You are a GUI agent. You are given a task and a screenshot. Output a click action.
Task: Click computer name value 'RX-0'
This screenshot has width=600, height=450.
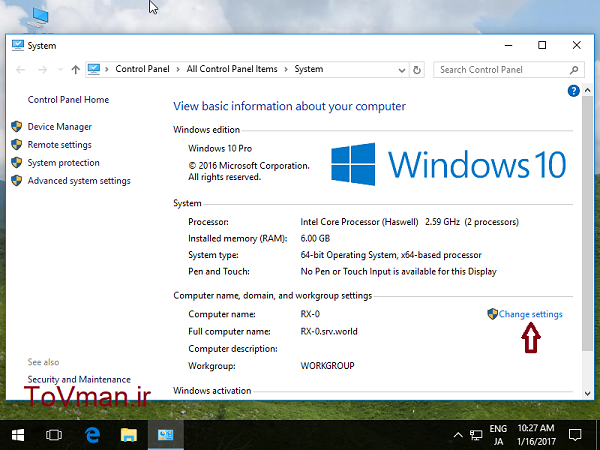pyautogui.click(x=310, y=314)
